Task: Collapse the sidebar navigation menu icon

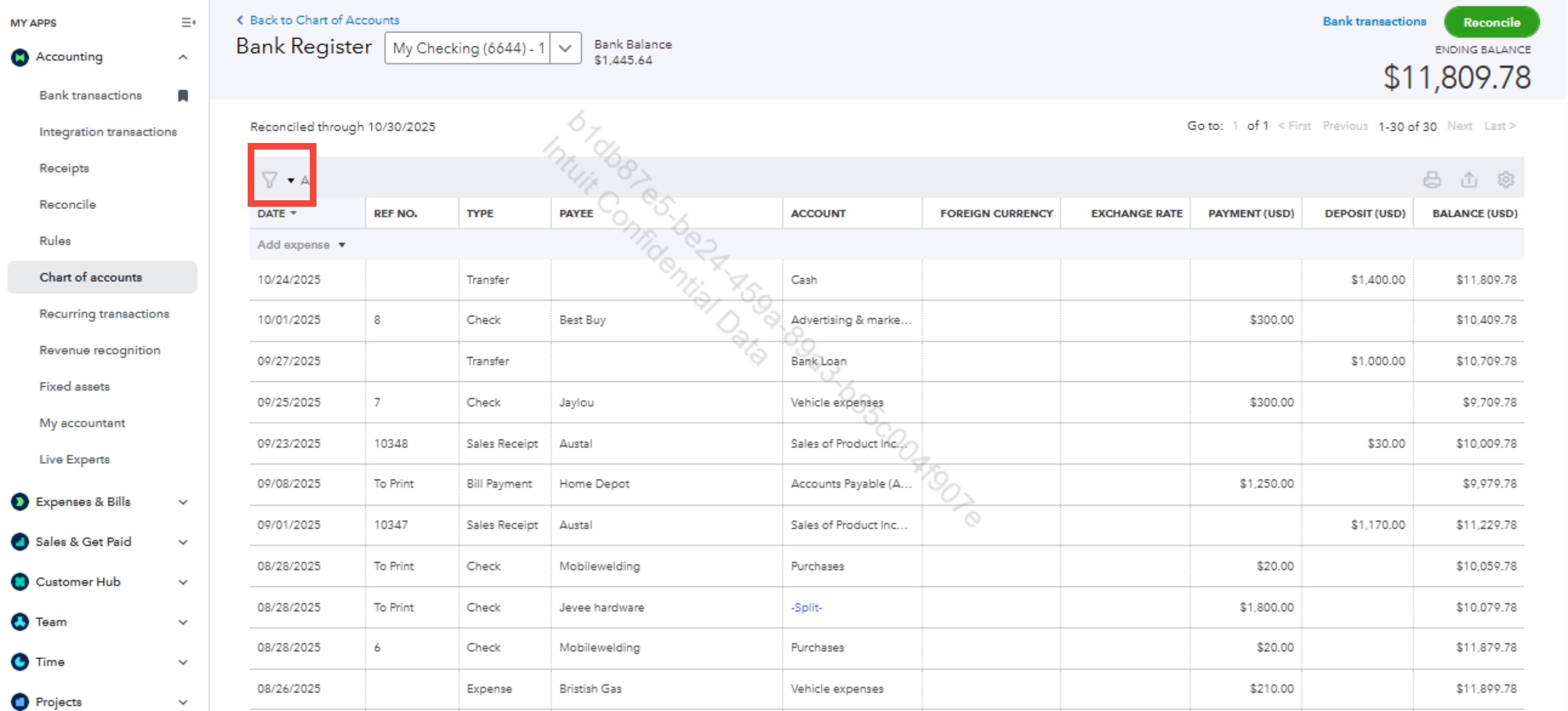Action: coord(188,22)
